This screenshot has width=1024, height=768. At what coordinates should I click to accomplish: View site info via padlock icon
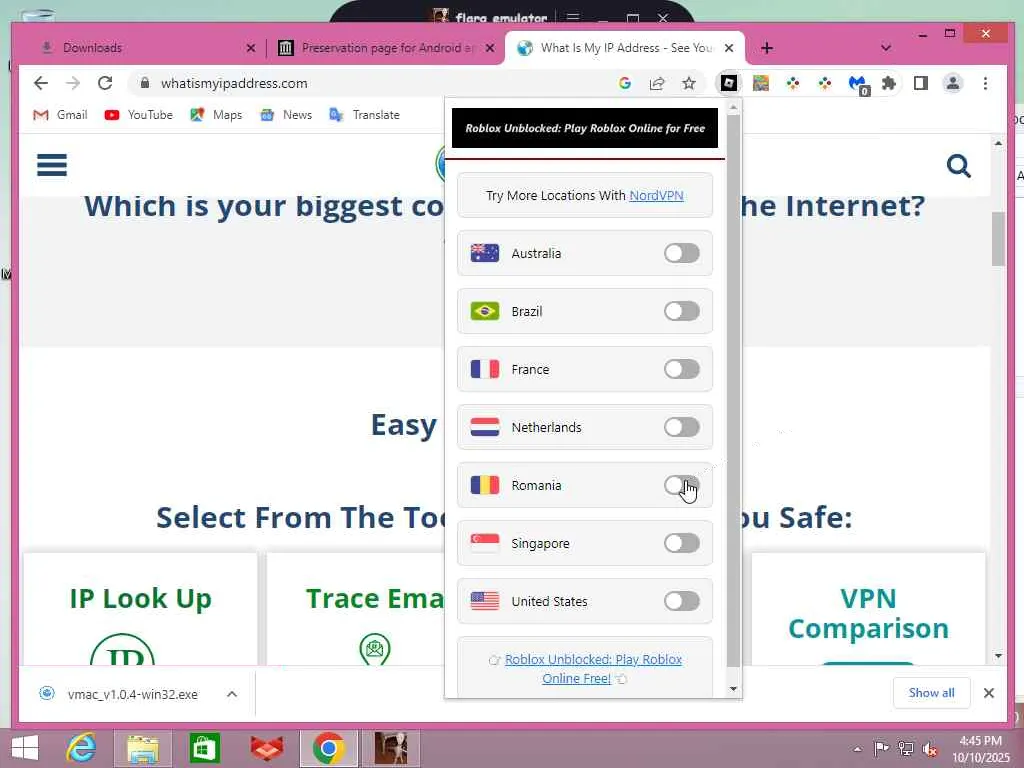tap(145, 83)
